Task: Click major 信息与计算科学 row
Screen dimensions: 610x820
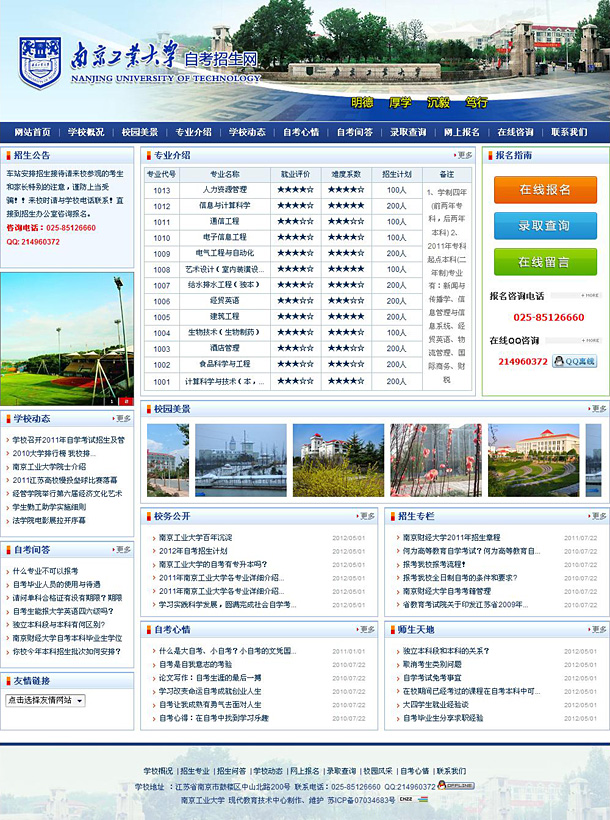Action: (225, 206)
